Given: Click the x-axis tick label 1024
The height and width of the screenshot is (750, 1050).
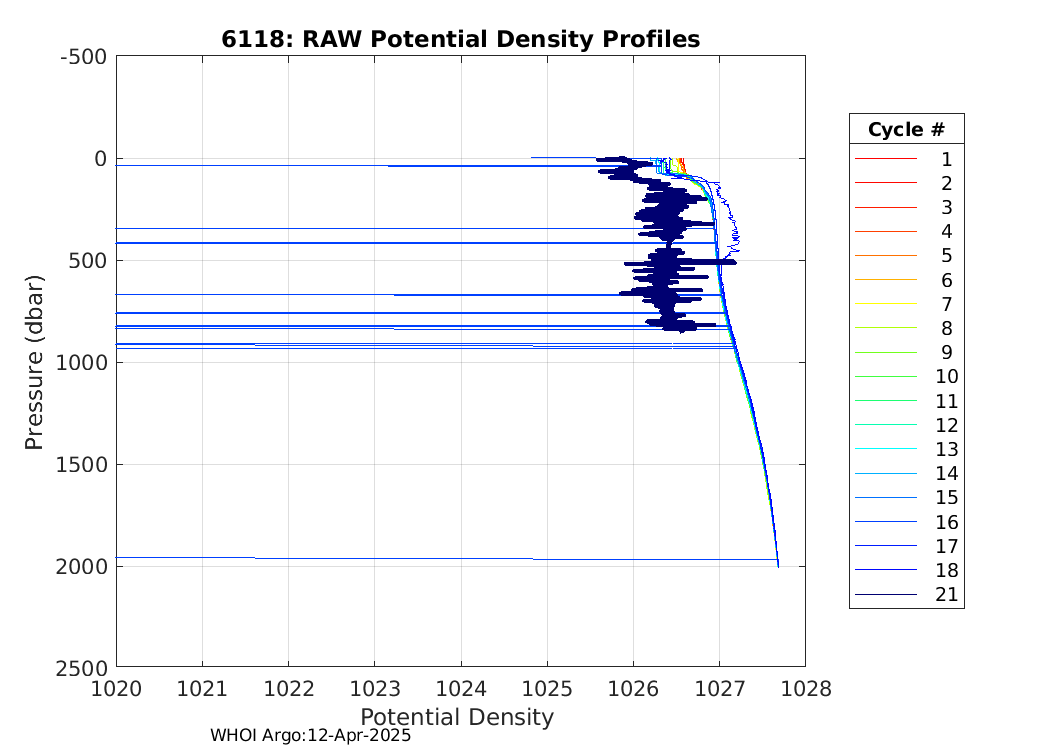Looking at the screenshot, I should [x=461, y=688].
